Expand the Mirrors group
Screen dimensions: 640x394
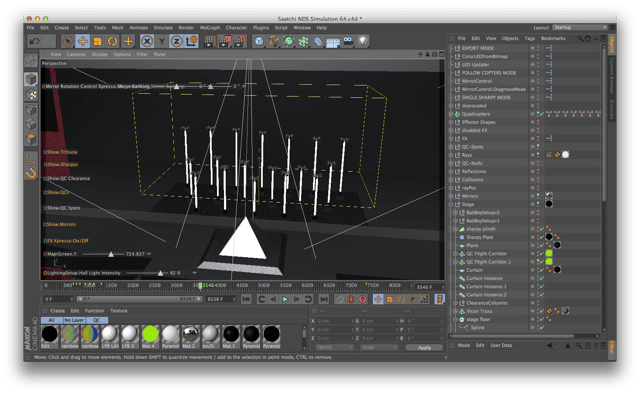pos(451,196)
